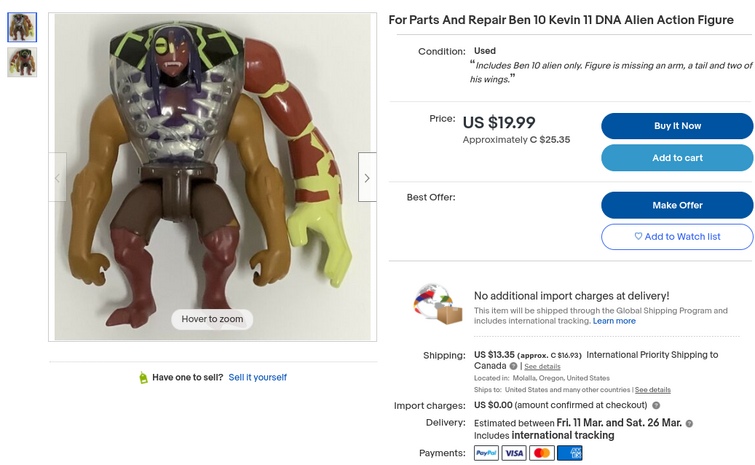The height and width of the screenshot is (465, 755).
Task: Open See details after Ships to countries
Action: tap(652, 390)
